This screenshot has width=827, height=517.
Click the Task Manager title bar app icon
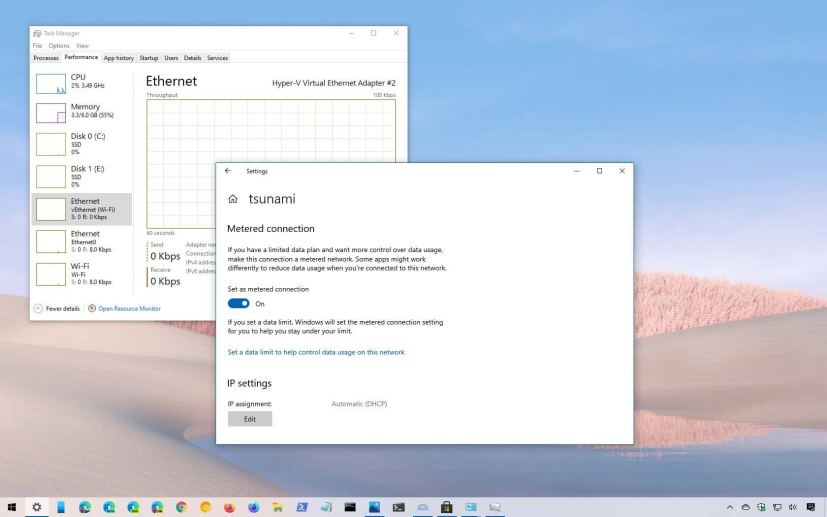[37, 33]
